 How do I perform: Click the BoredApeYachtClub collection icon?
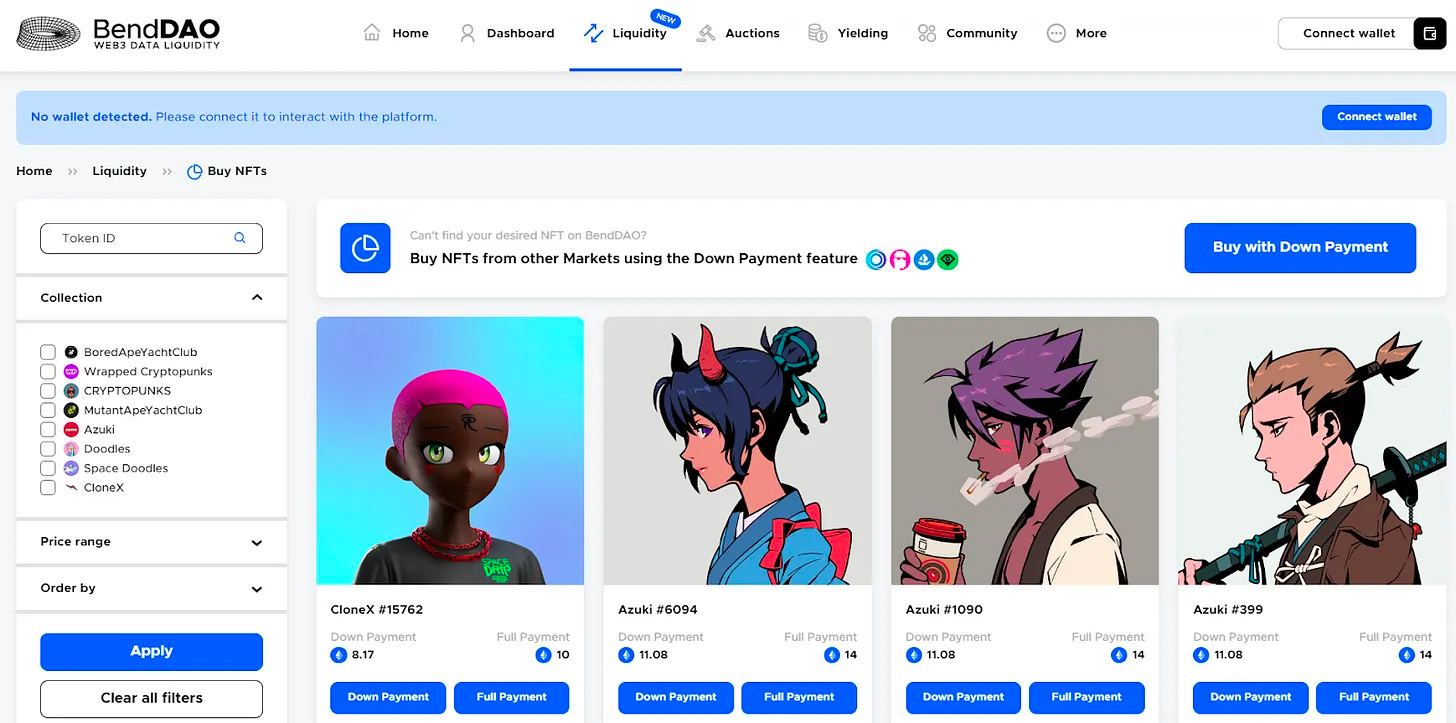71,352
